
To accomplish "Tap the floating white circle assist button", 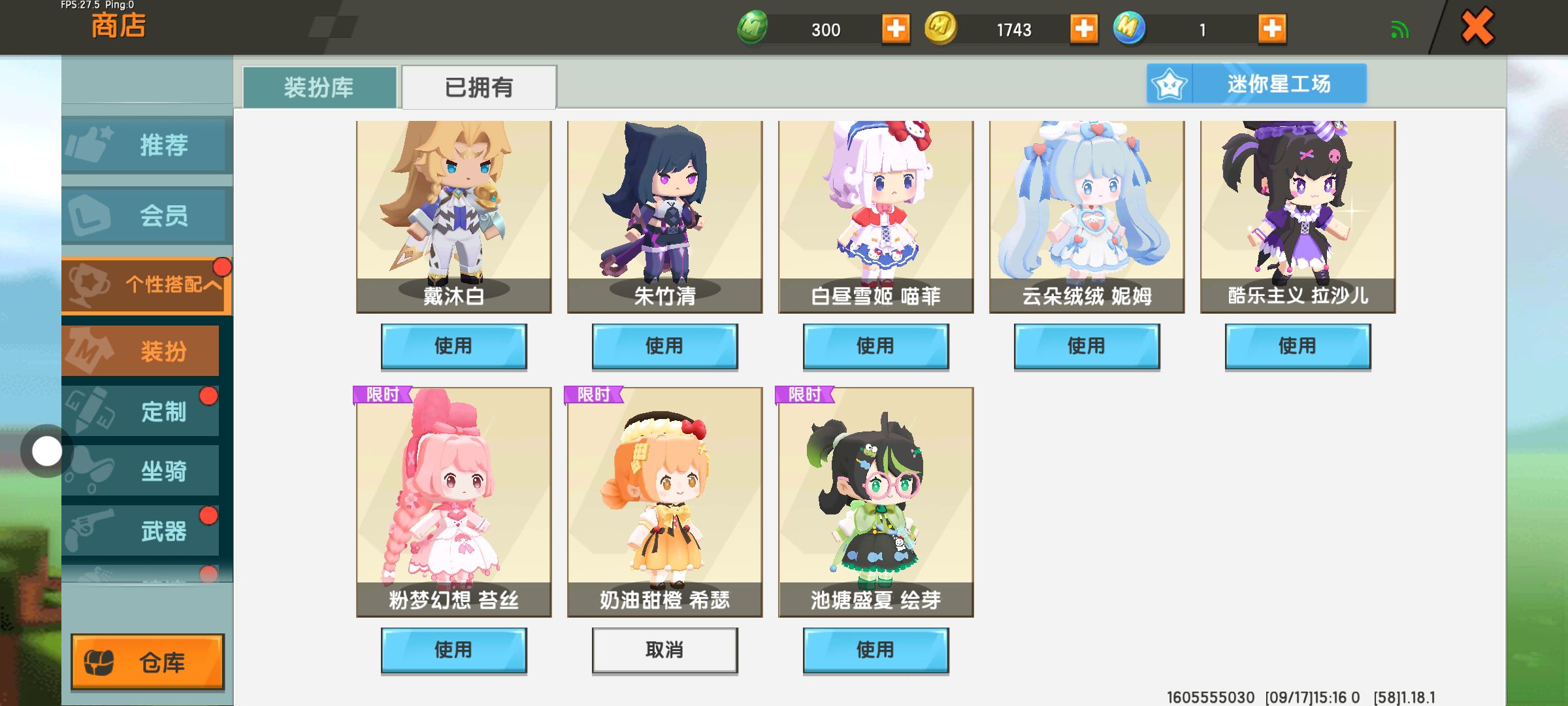I will (x=46, y=451).
